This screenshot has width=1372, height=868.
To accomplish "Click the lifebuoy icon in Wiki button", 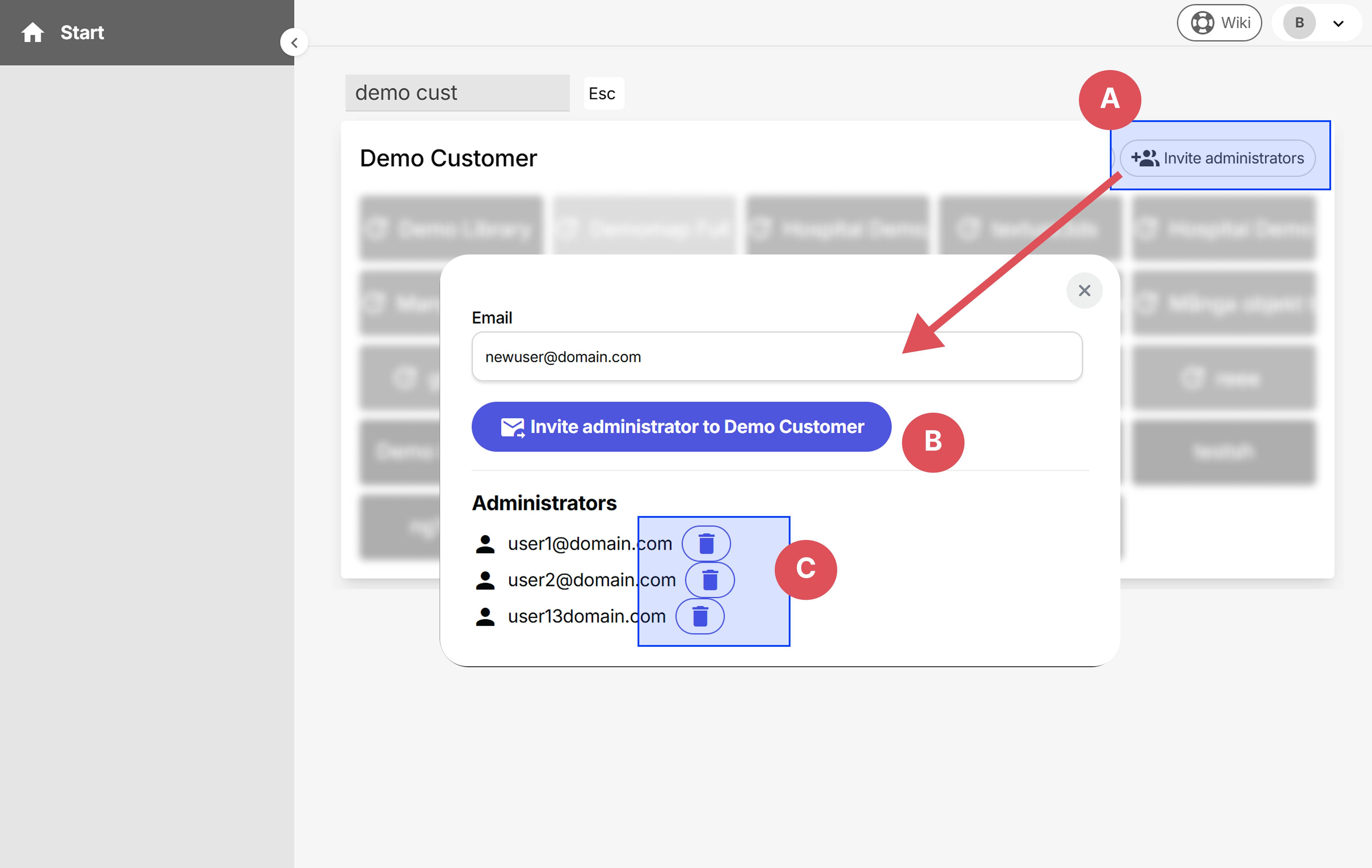I will (1202, 23).
